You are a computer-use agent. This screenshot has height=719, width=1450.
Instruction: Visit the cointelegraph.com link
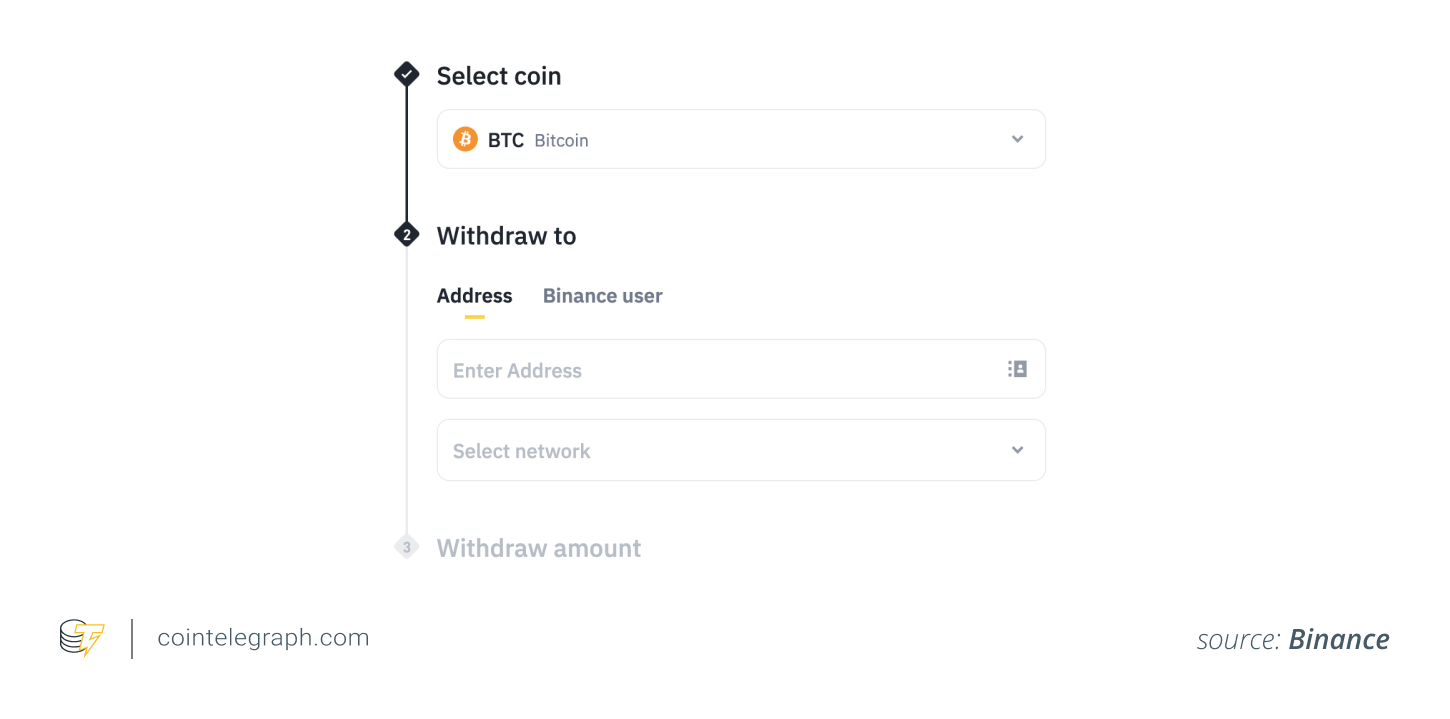tap(263, 637)
